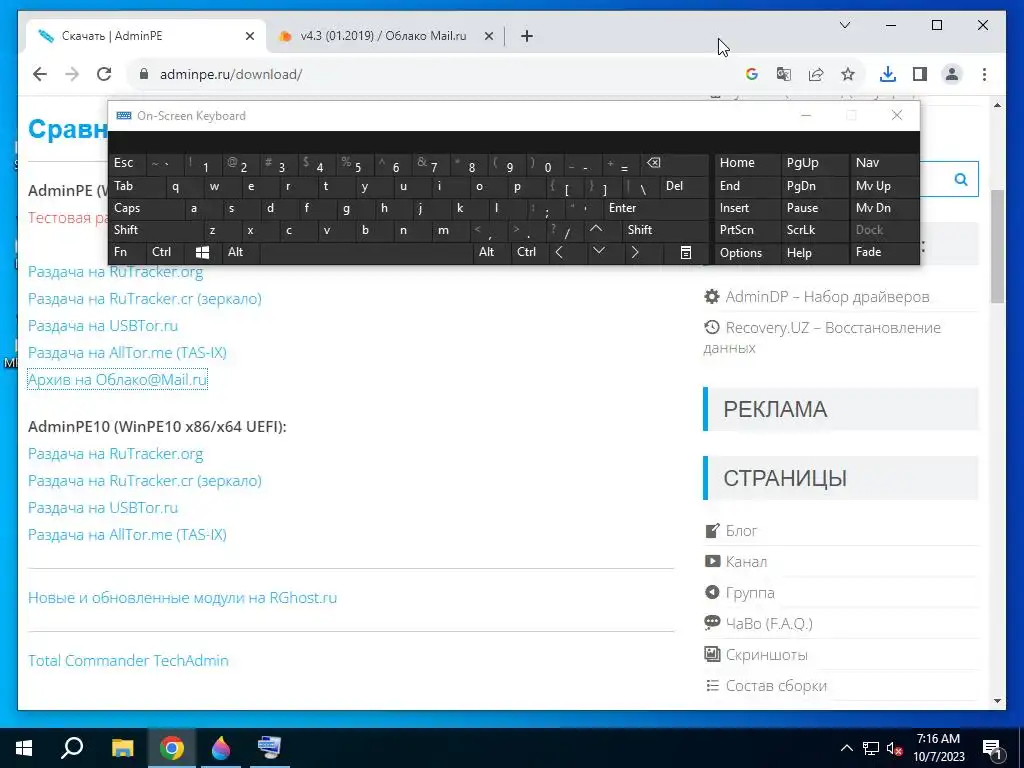Open taskbar search magnifier

click(72, 748)
